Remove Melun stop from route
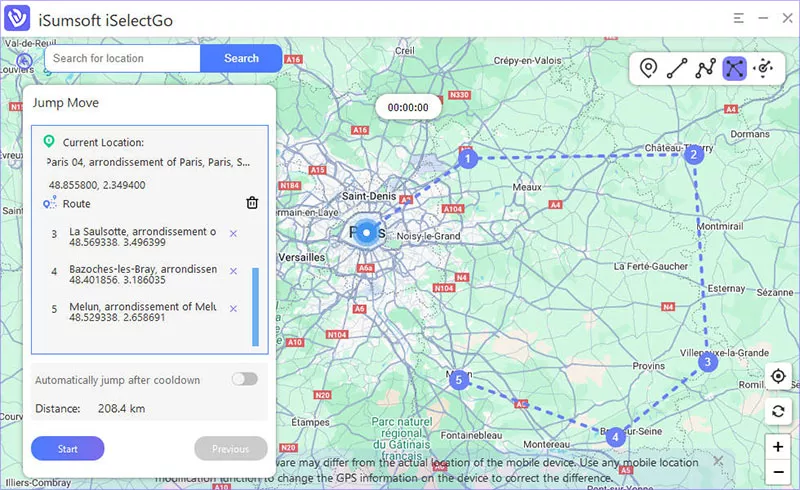The image size is (800, 490). coord(233,308)
